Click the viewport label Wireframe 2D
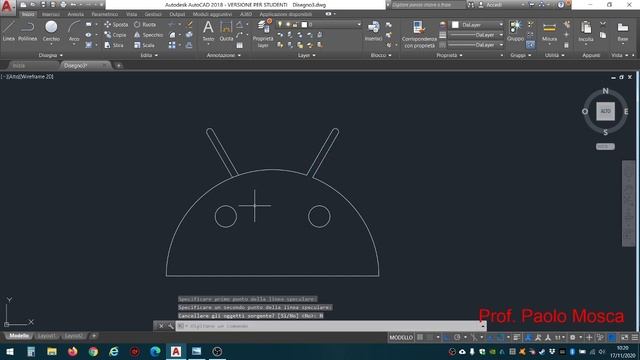 point(36,76)
